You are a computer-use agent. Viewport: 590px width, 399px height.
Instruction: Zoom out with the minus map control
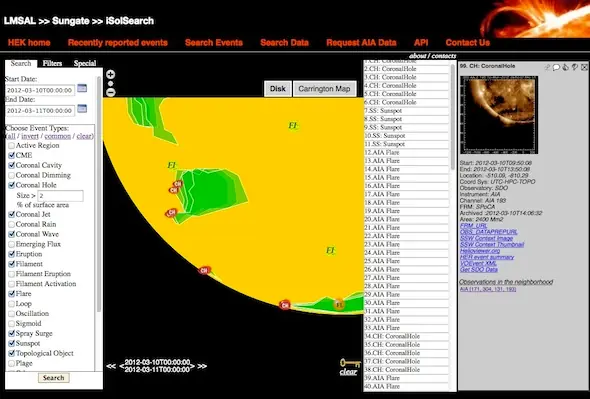[x=111, y=92]
